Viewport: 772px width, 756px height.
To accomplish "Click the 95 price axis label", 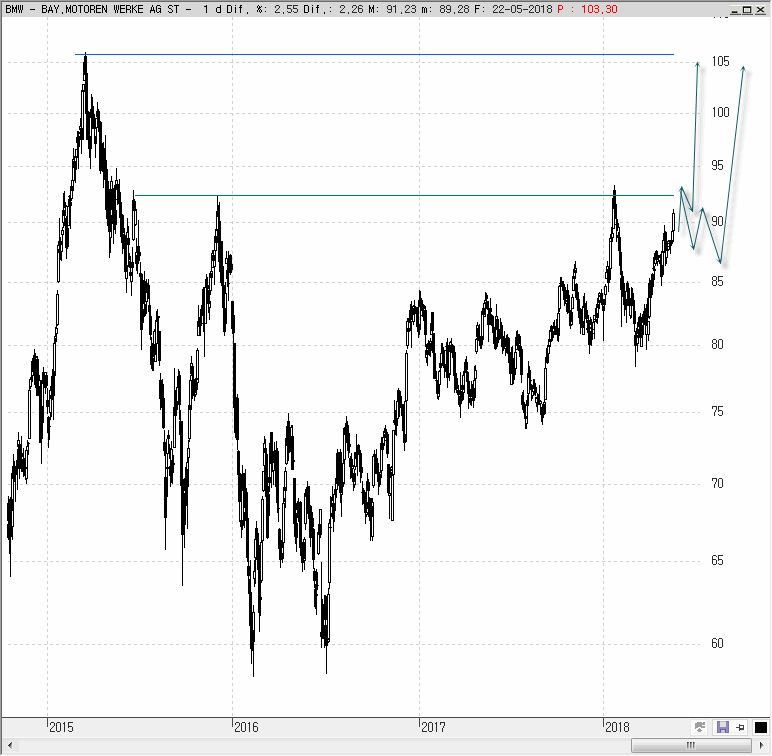I will [717, 166].
